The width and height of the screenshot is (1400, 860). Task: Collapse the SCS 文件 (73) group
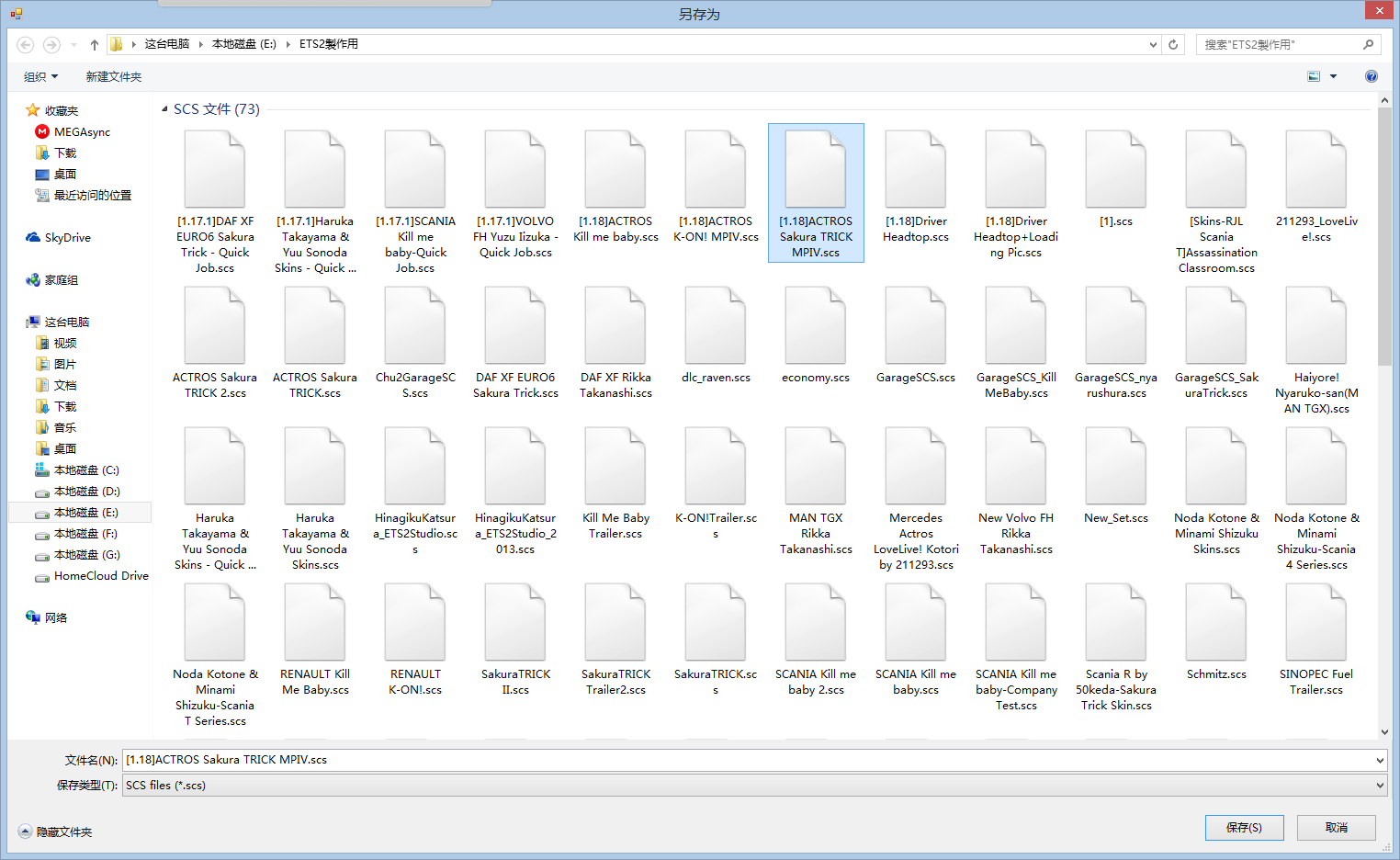point(164,109)
